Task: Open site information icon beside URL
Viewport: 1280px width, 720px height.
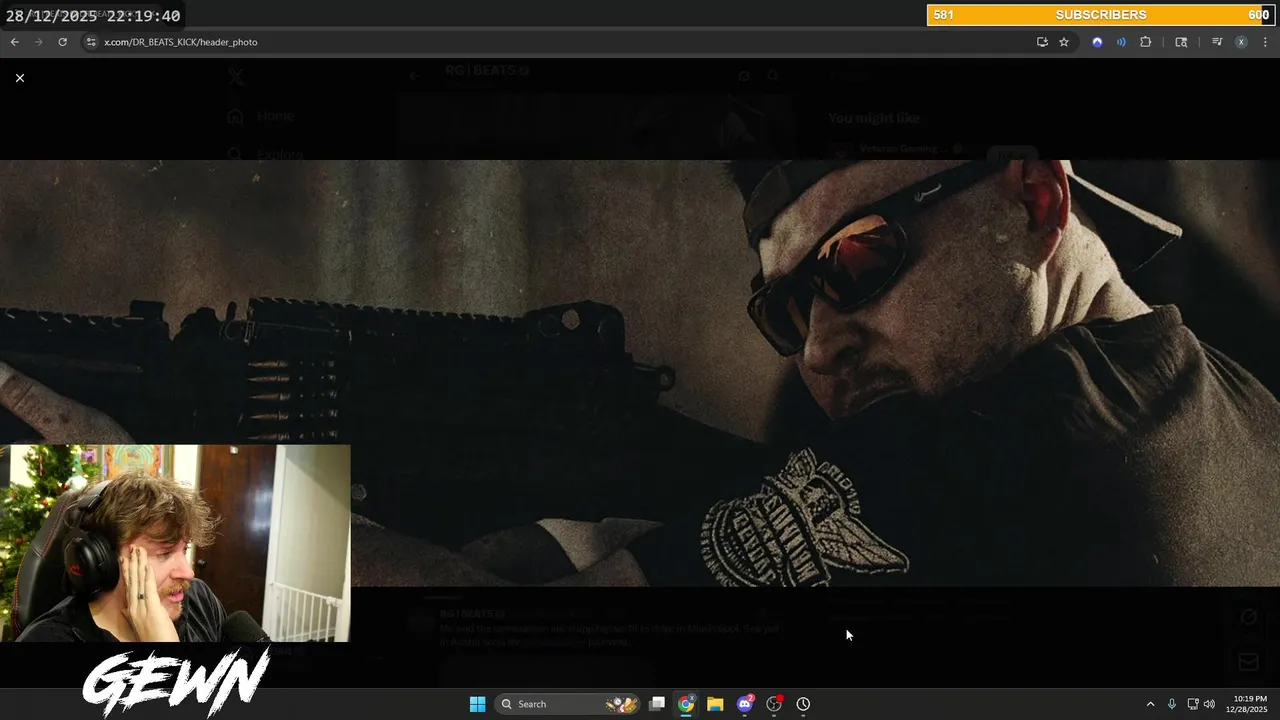Action: coord(91,42)
